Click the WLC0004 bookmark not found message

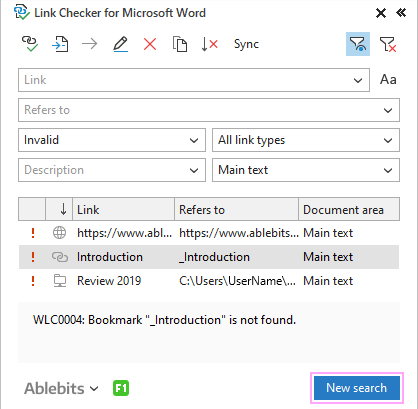coord(164,320)
